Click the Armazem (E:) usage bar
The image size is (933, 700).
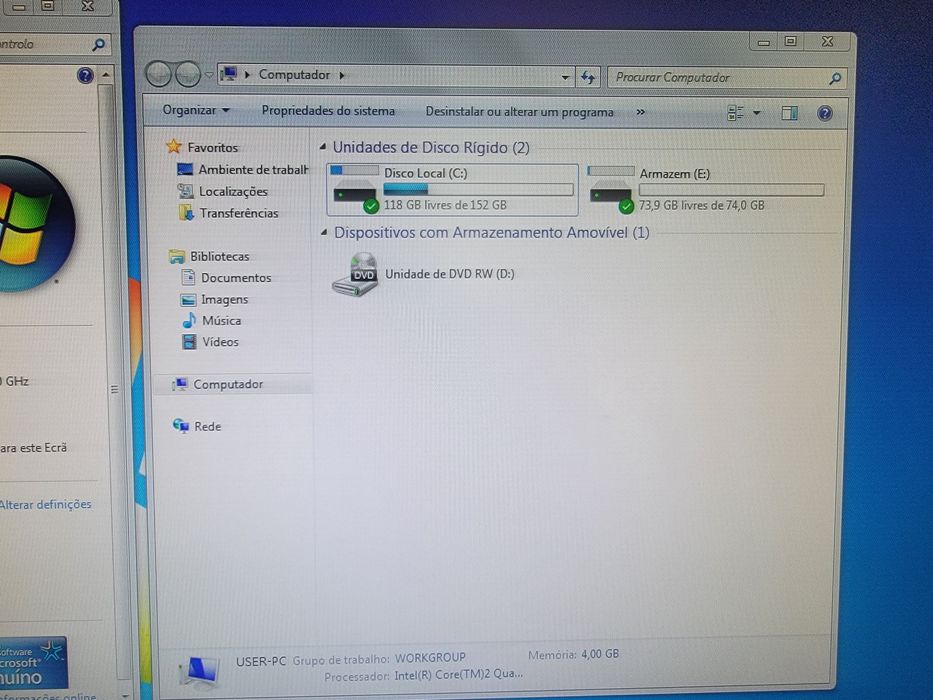[x=732, y=190]
